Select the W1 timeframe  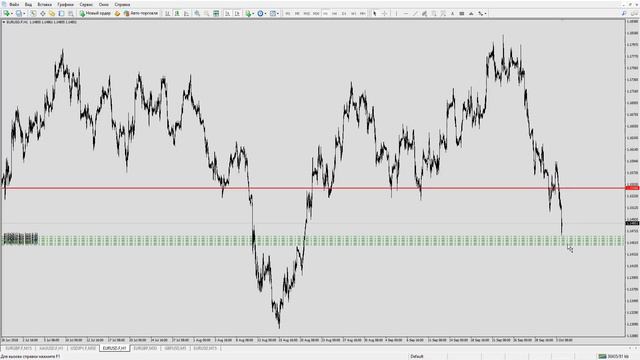pos(353,13)
